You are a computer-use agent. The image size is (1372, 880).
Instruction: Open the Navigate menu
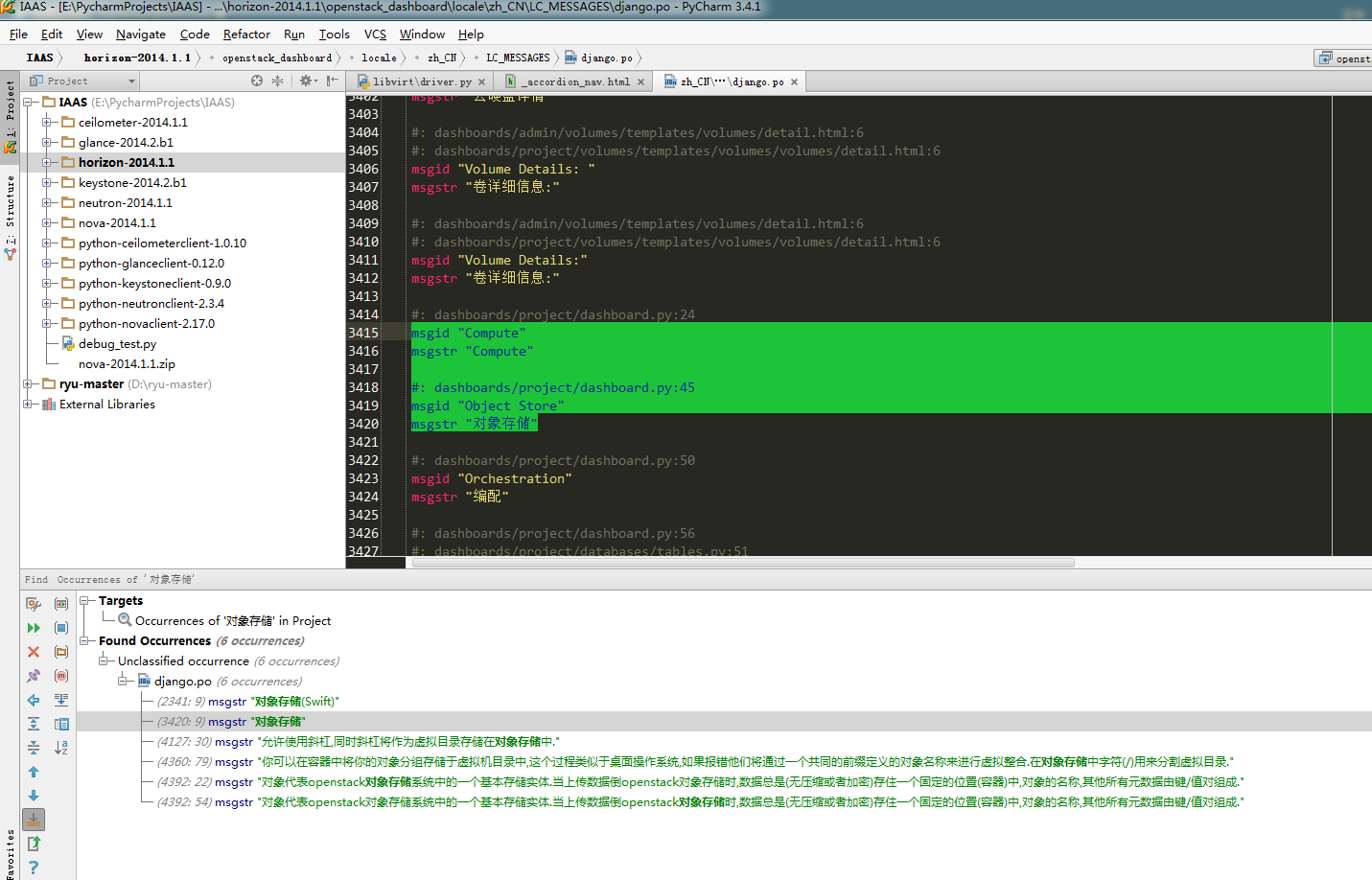pos(141,34)
